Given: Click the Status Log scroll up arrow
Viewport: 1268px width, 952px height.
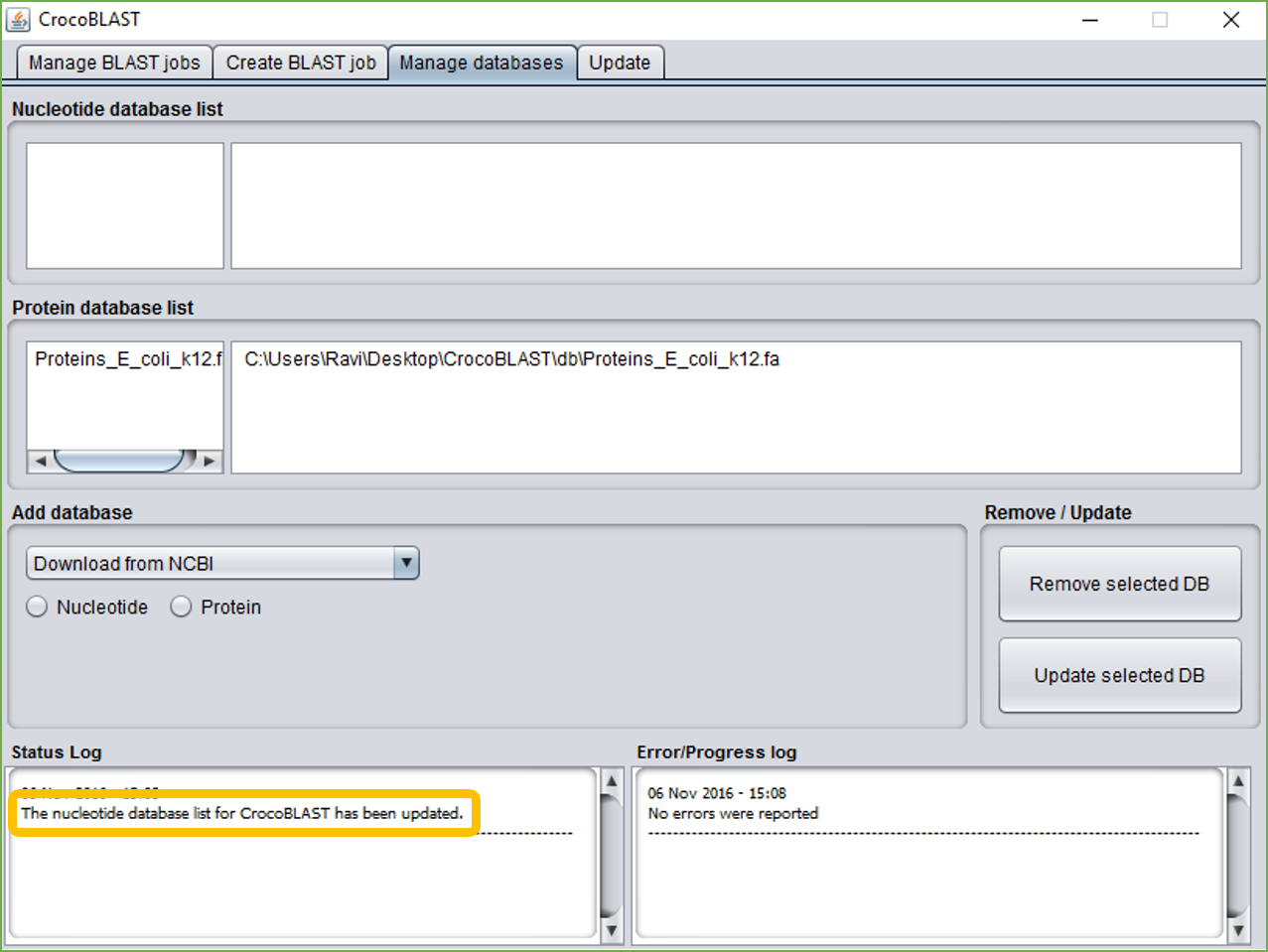Looking at the screenshot, I should coord(612,781).
